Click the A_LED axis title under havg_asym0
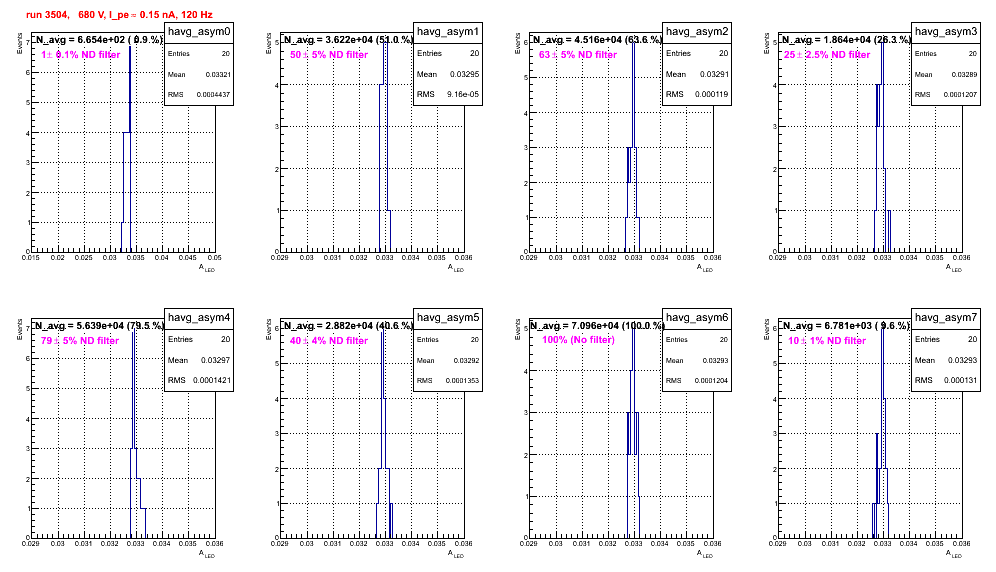The height and width of the screenshot is (572, 996). (207, 268)
